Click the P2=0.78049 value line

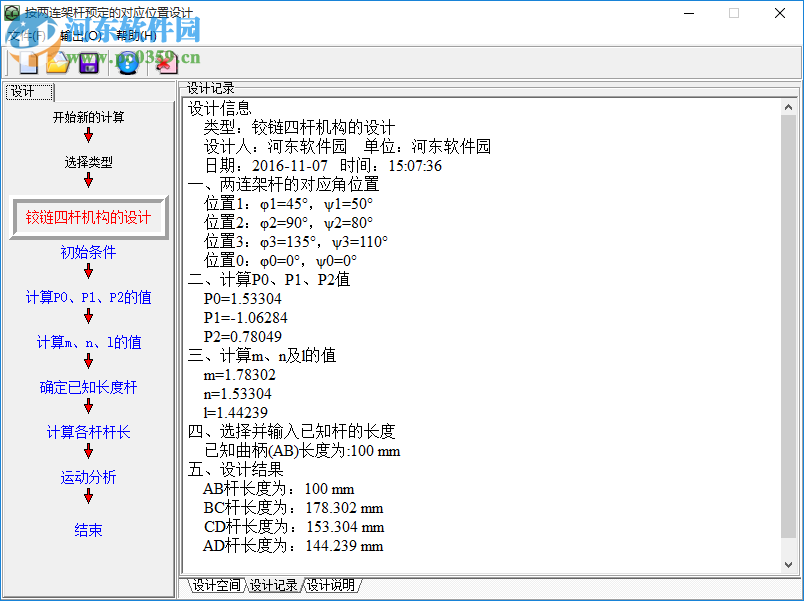[x=243, y=336]
